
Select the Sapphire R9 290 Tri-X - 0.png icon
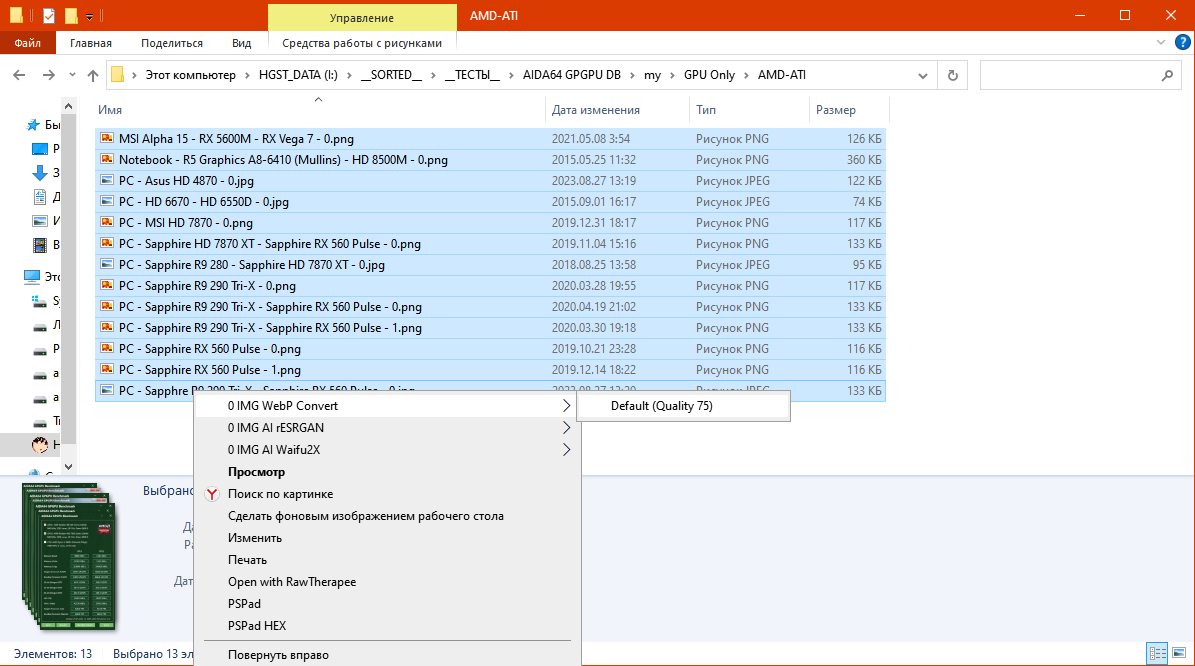107,285
